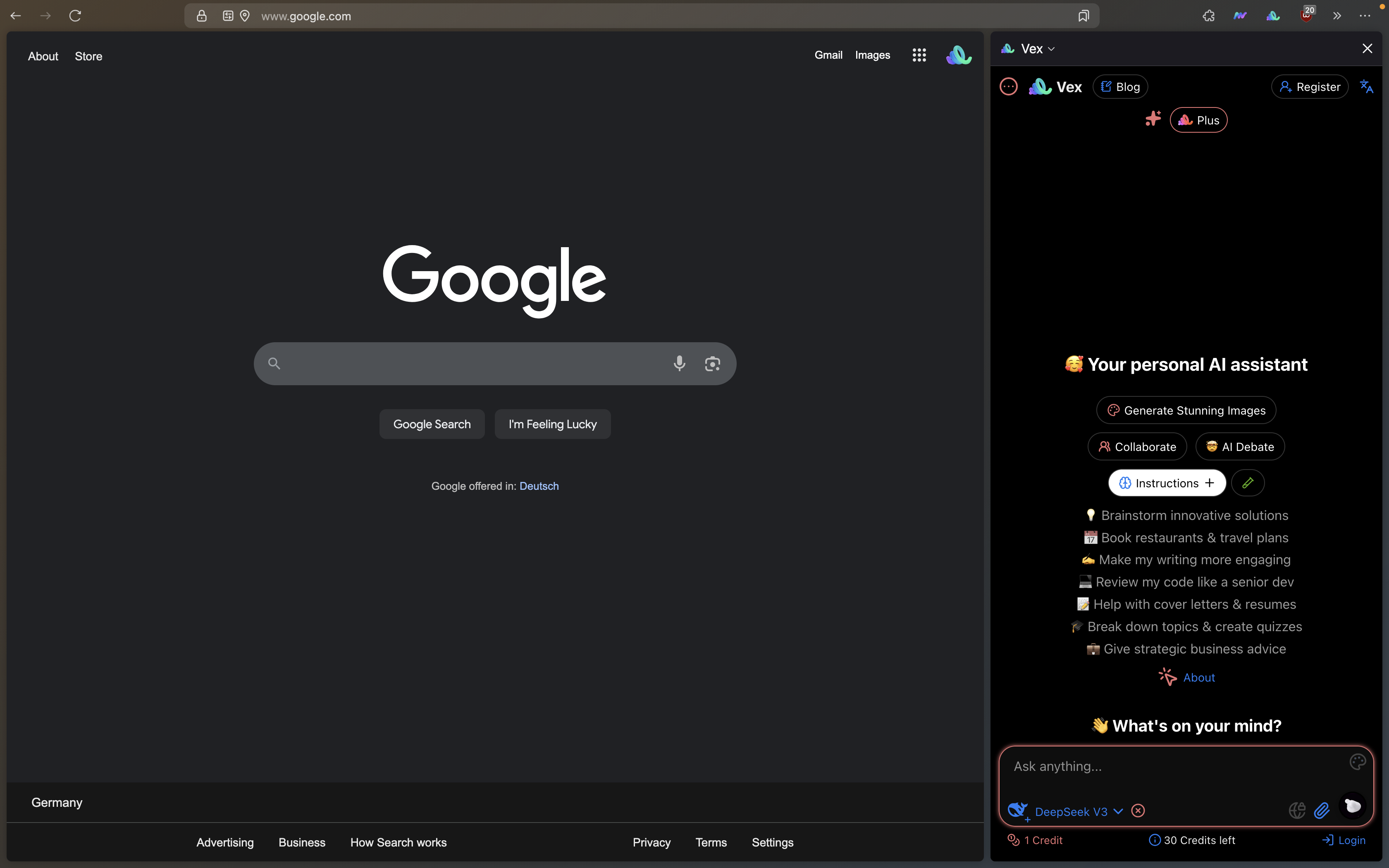Image resolution: width=1389 pixels, height=868 pixels.
Task: Click the Plus upgrade pill button
Action: pyautogui.click(x=1198, y=120)
